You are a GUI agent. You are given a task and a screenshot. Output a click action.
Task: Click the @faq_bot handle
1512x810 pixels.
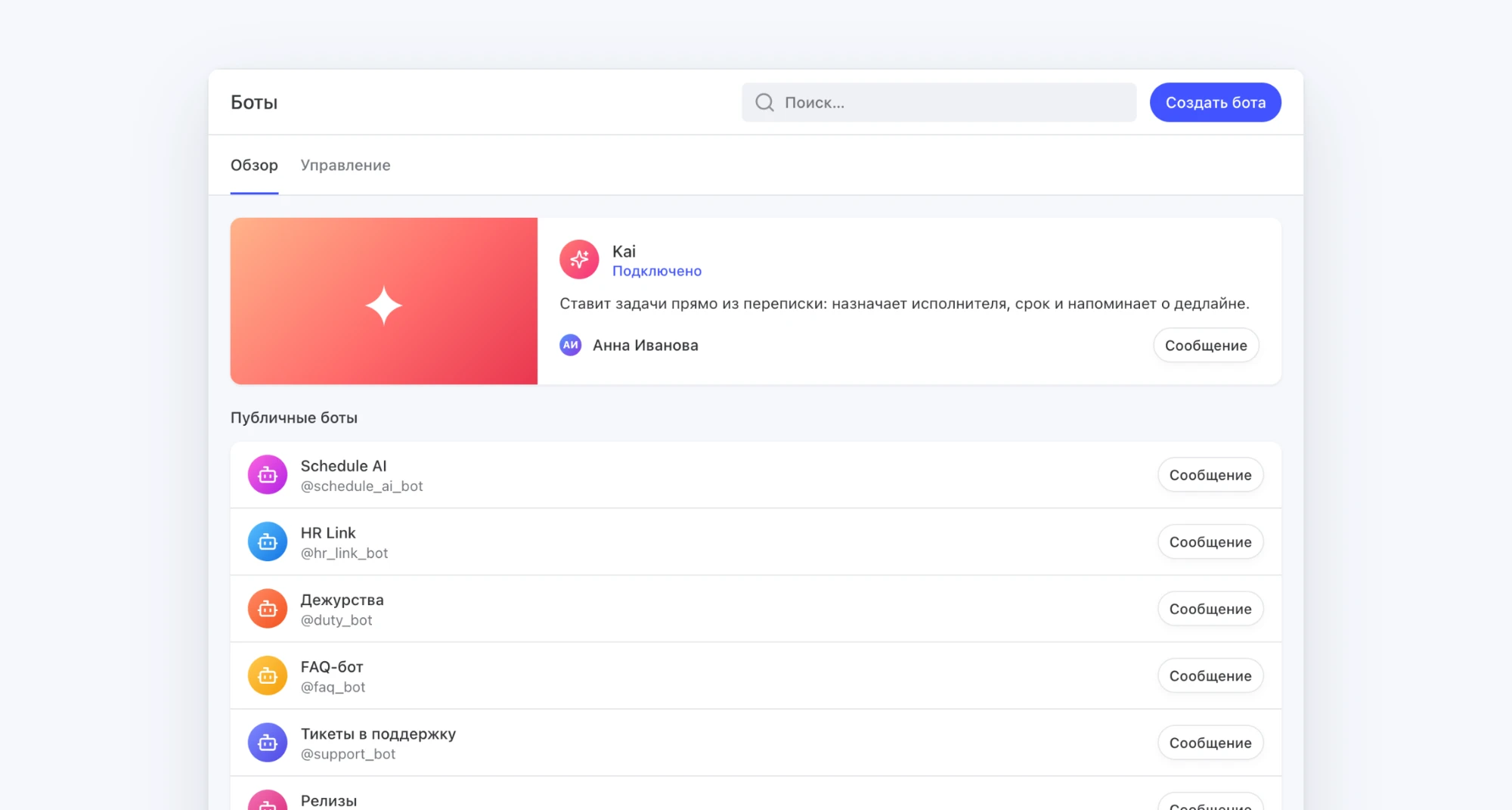(x=333, y=687)
